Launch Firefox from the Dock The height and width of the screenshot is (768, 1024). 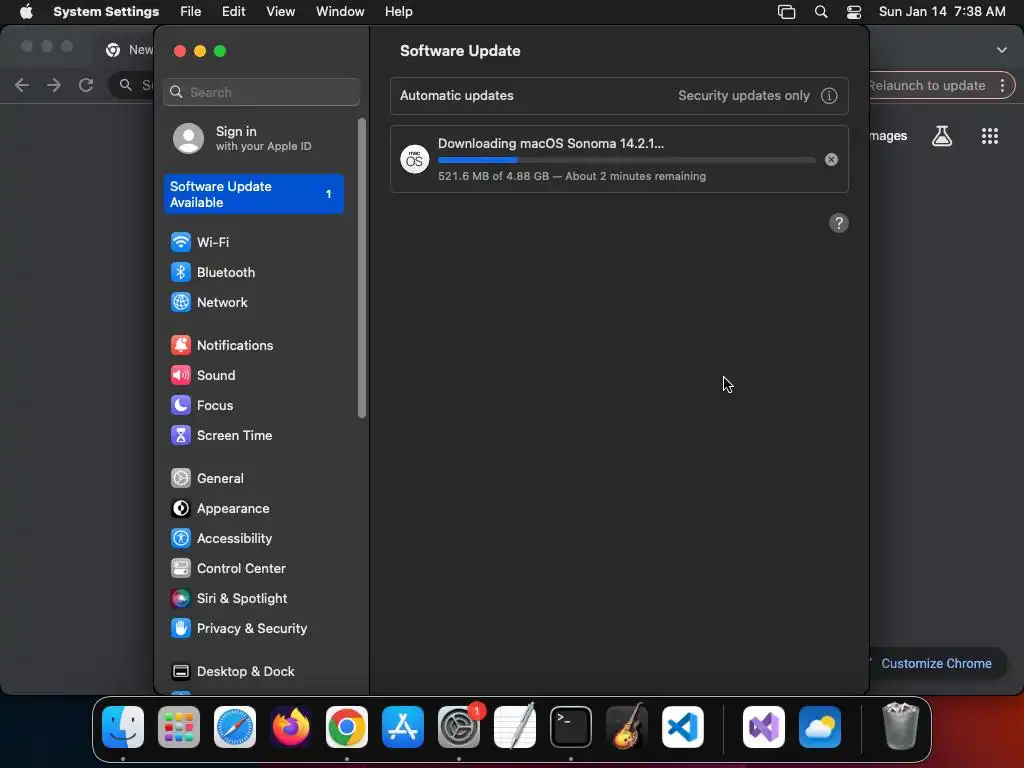291,727
